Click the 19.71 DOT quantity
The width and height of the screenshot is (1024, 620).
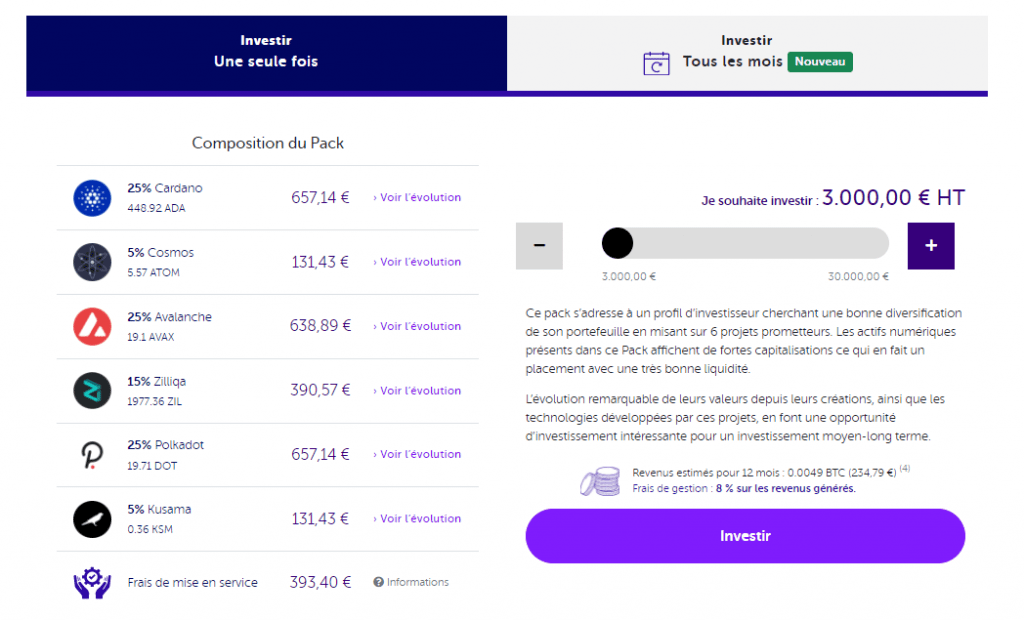tap(152, 466)
